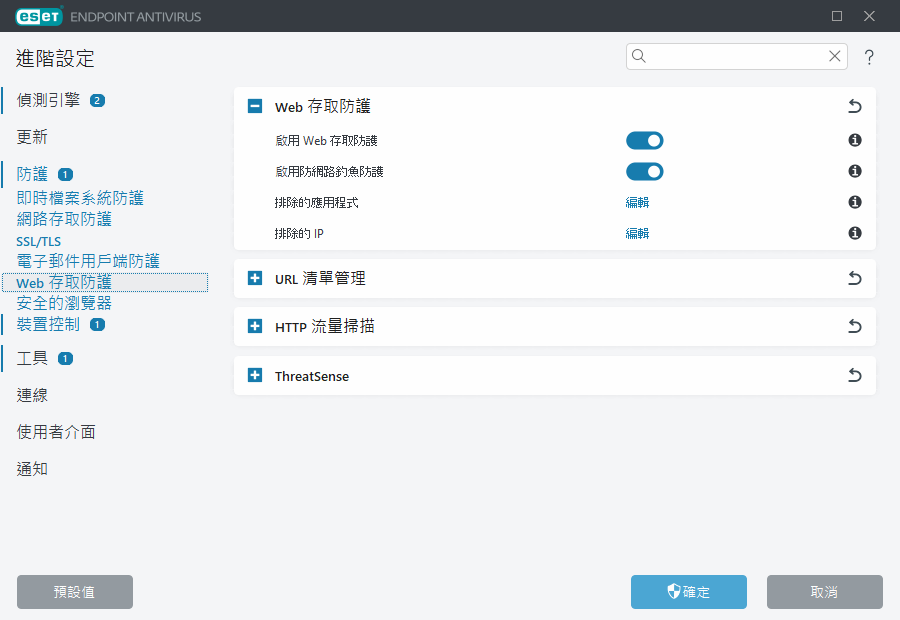Collapse the Web 存取防護 section
The height and width of the screenshot is (620, 900).
pos(255,106)
